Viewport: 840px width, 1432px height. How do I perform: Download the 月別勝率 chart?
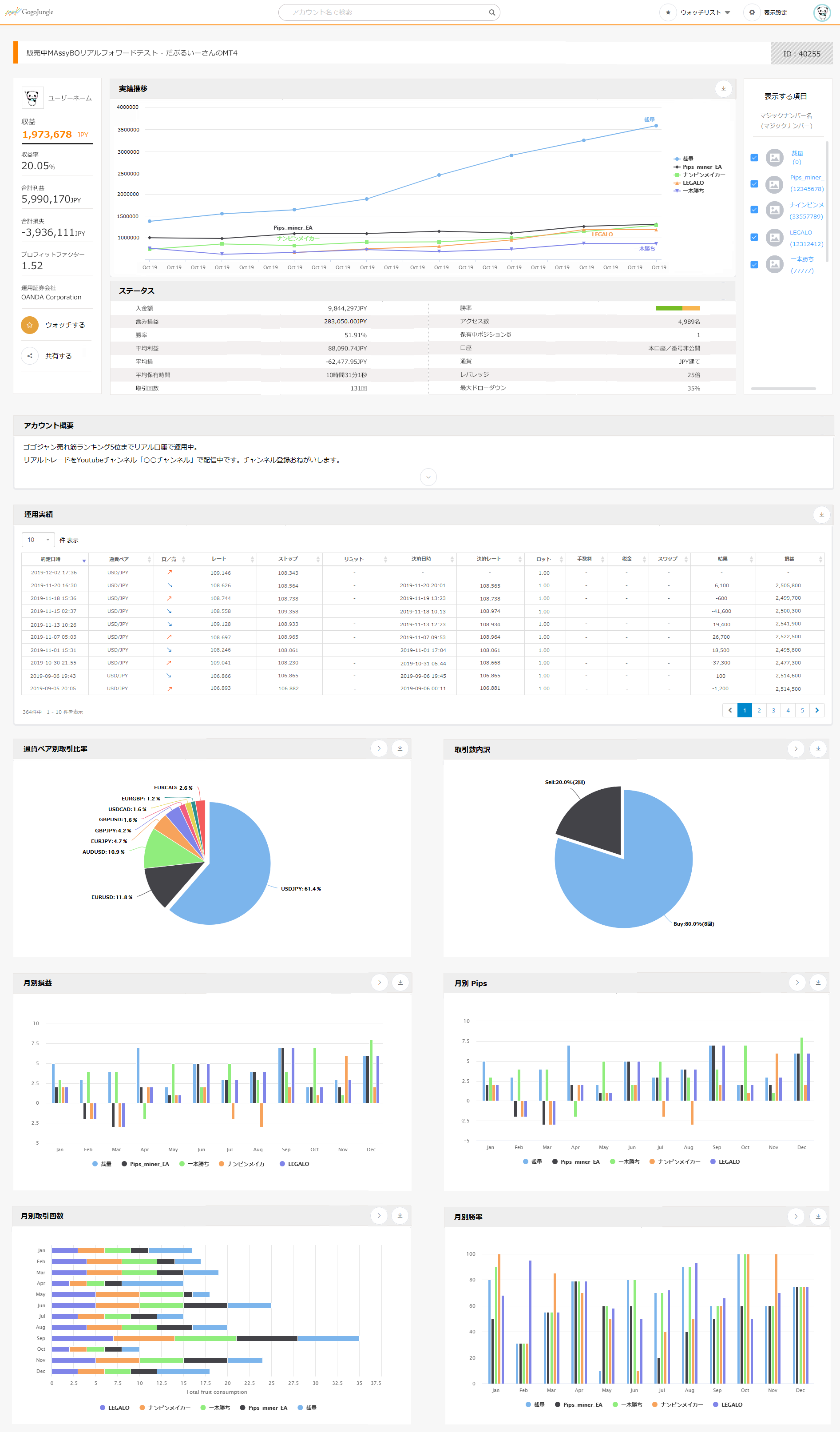click(x=818, y=1216)
